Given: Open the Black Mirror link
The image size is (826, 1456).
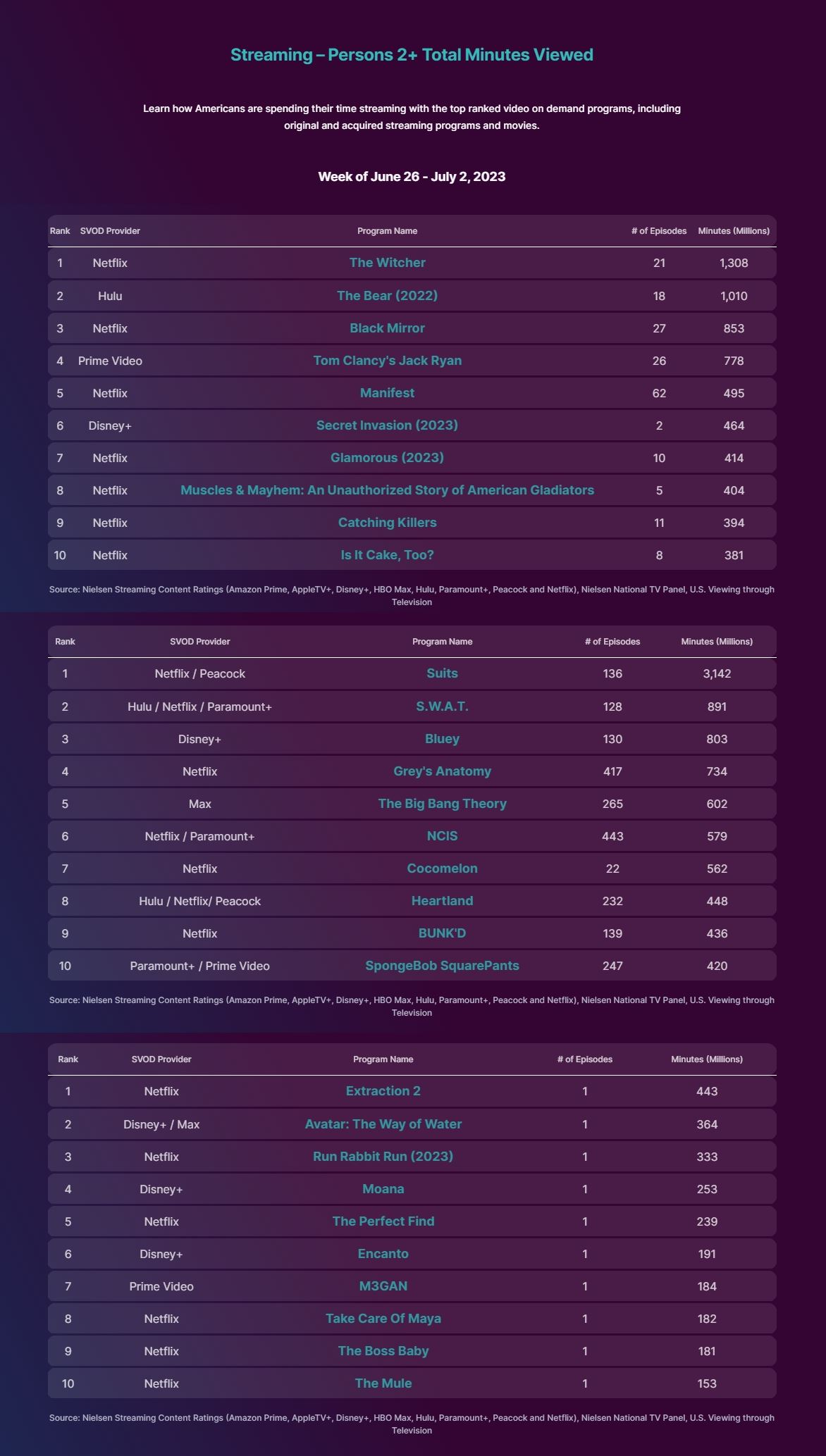Looking at the screenshot, I should [x=387, y=328].
